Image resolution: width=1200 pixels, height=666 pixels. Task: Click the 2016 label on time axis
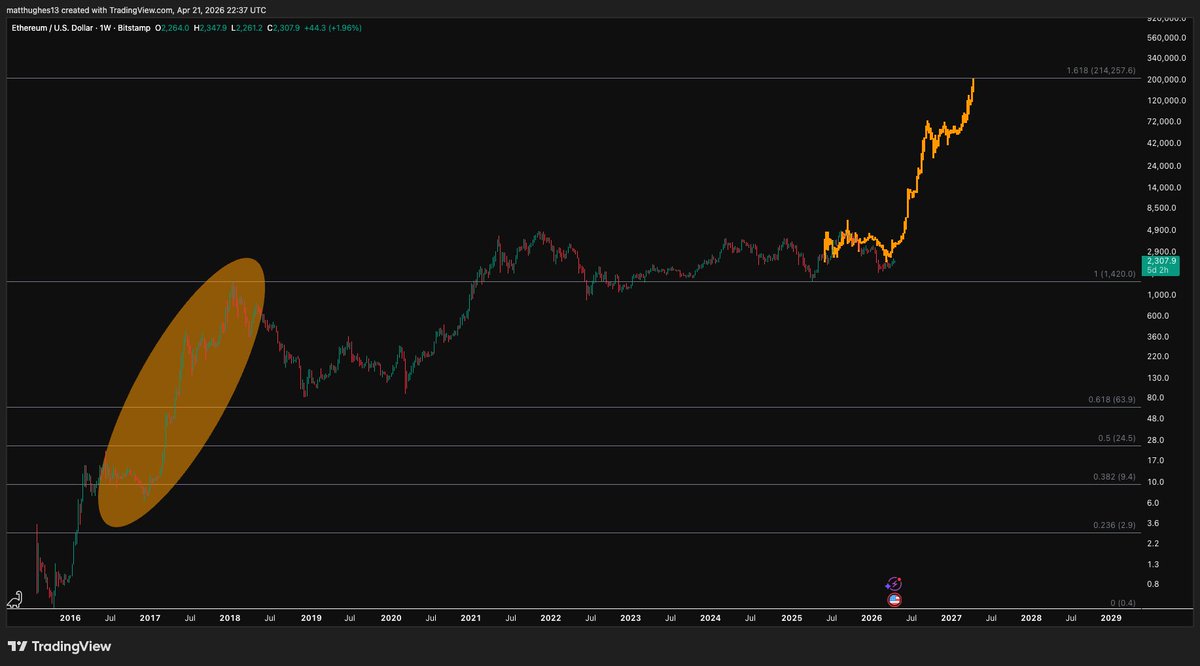[71, 619]
